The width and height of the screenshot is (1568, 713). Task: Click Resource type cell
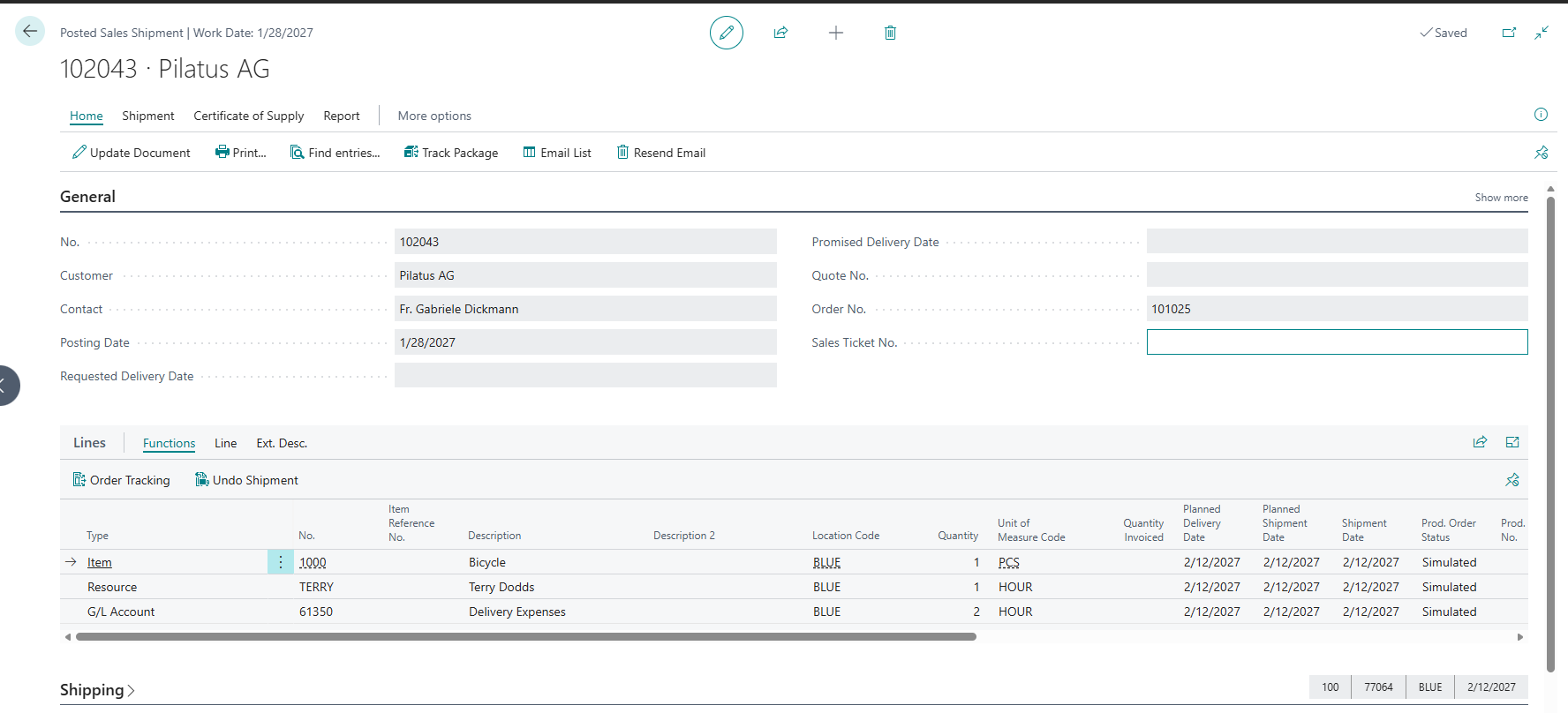[x=112, y=587]
